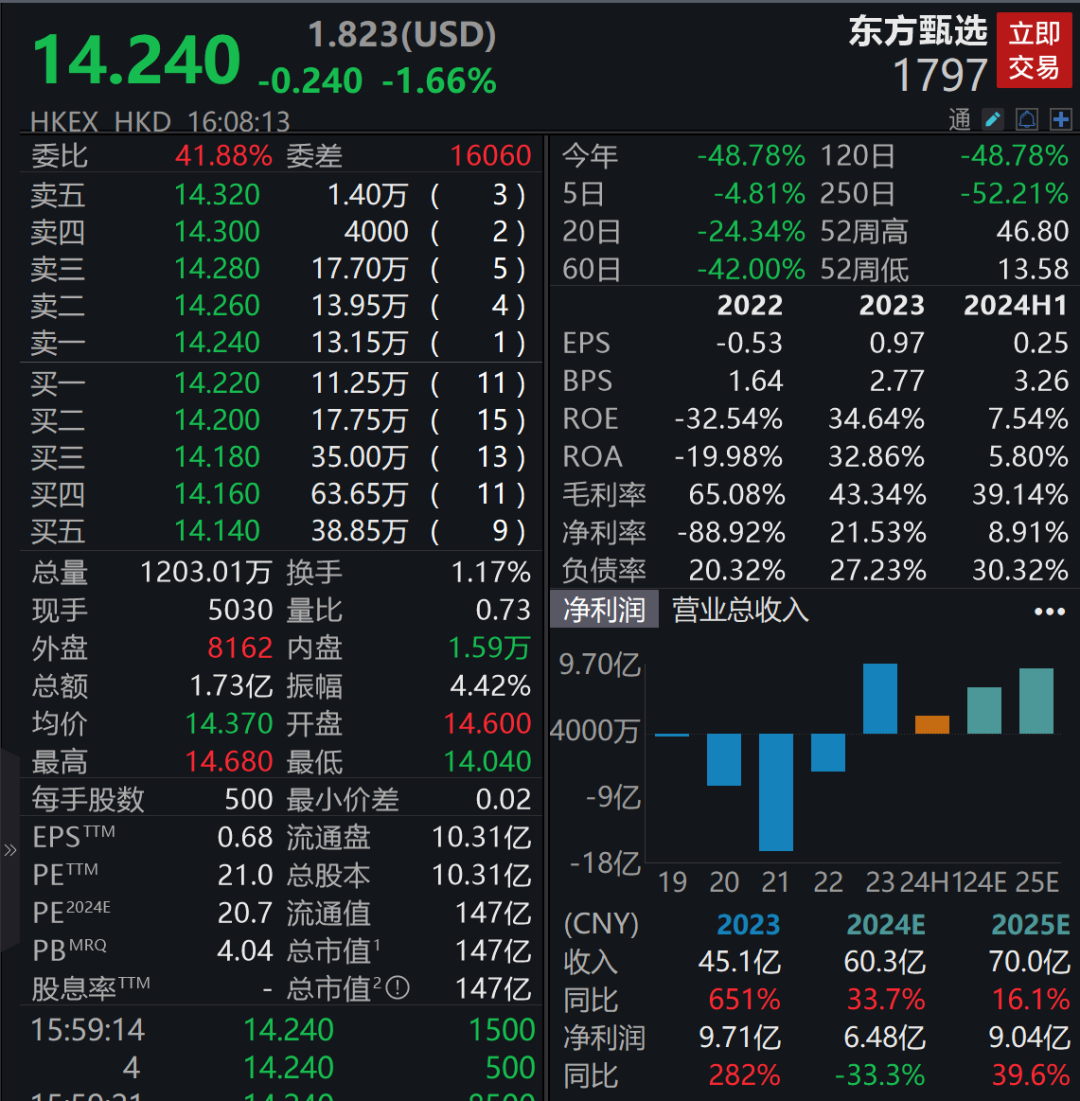
Task: Click the stock code 1797
Action: tap(940, 75)
